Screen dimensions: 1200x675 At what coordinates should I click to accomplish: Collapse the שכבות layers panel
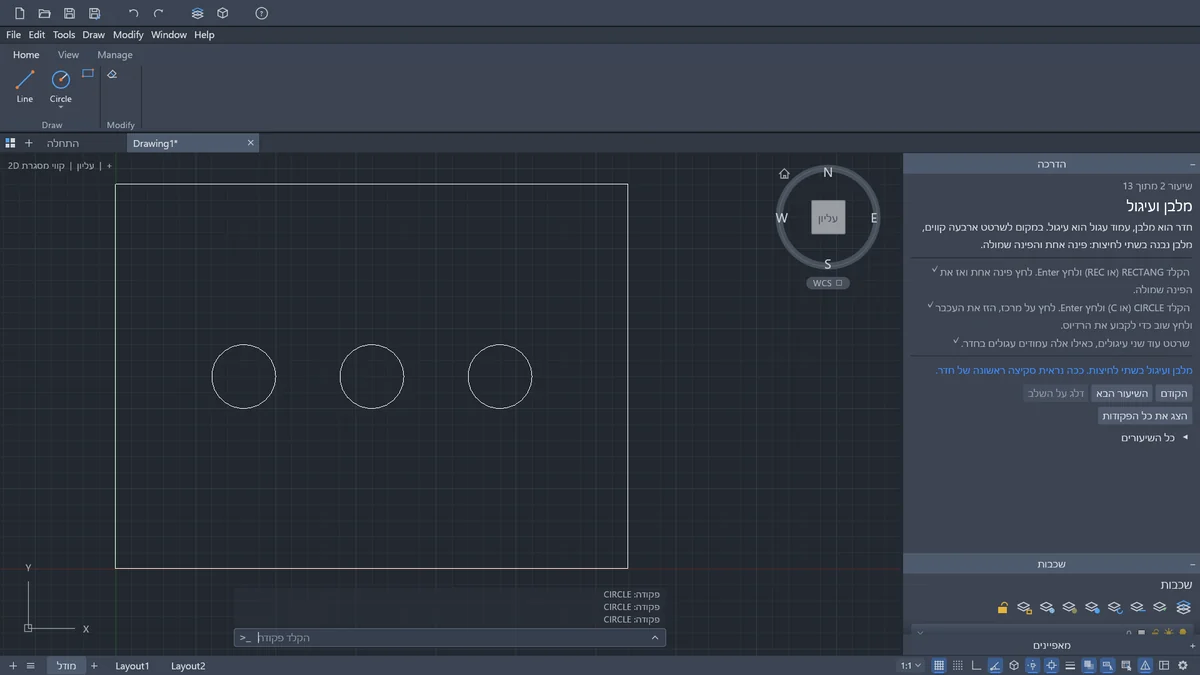[1192, 564]
